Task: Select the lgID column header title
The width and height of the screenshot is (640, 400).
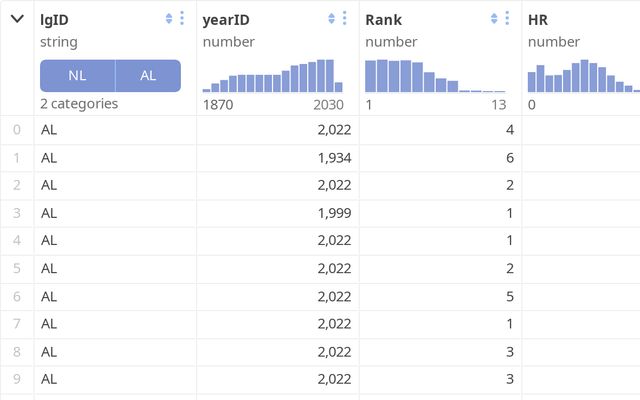Action: 55,20
